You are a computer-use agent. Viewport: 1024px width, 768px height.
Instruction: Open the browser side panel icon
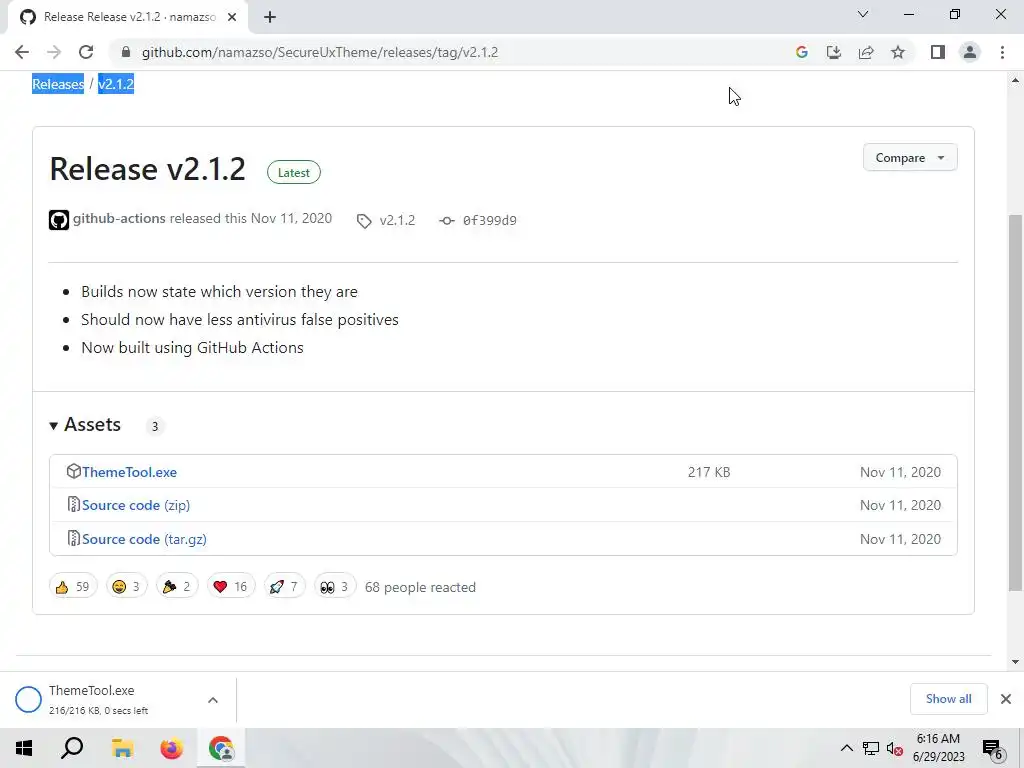tap(938, 52)
